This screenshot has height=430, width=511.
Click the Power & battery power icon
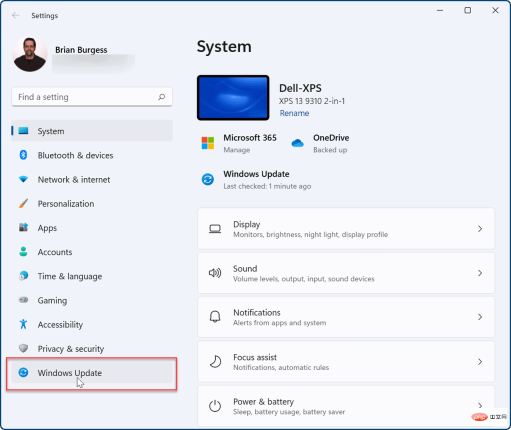pyautogui.click(x=215, y=406)
